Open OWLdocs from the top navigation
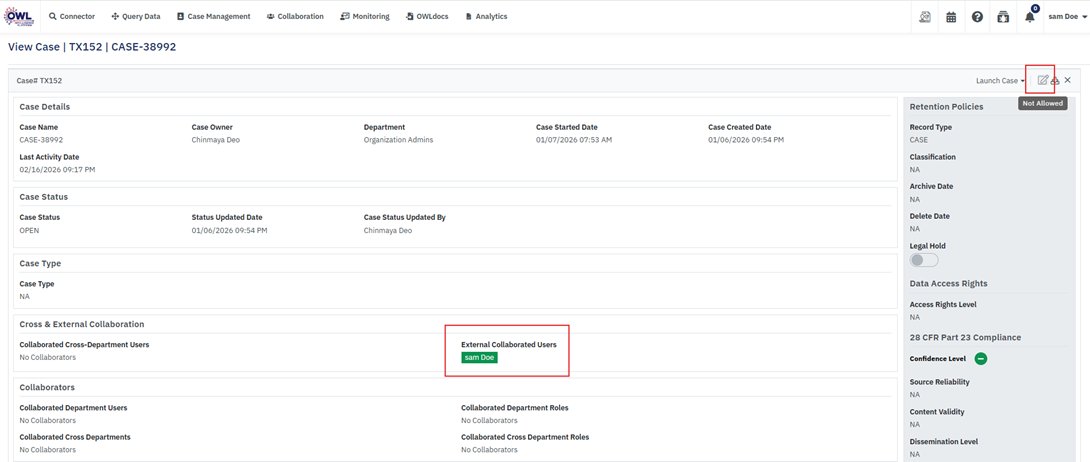 pos(427,17)
